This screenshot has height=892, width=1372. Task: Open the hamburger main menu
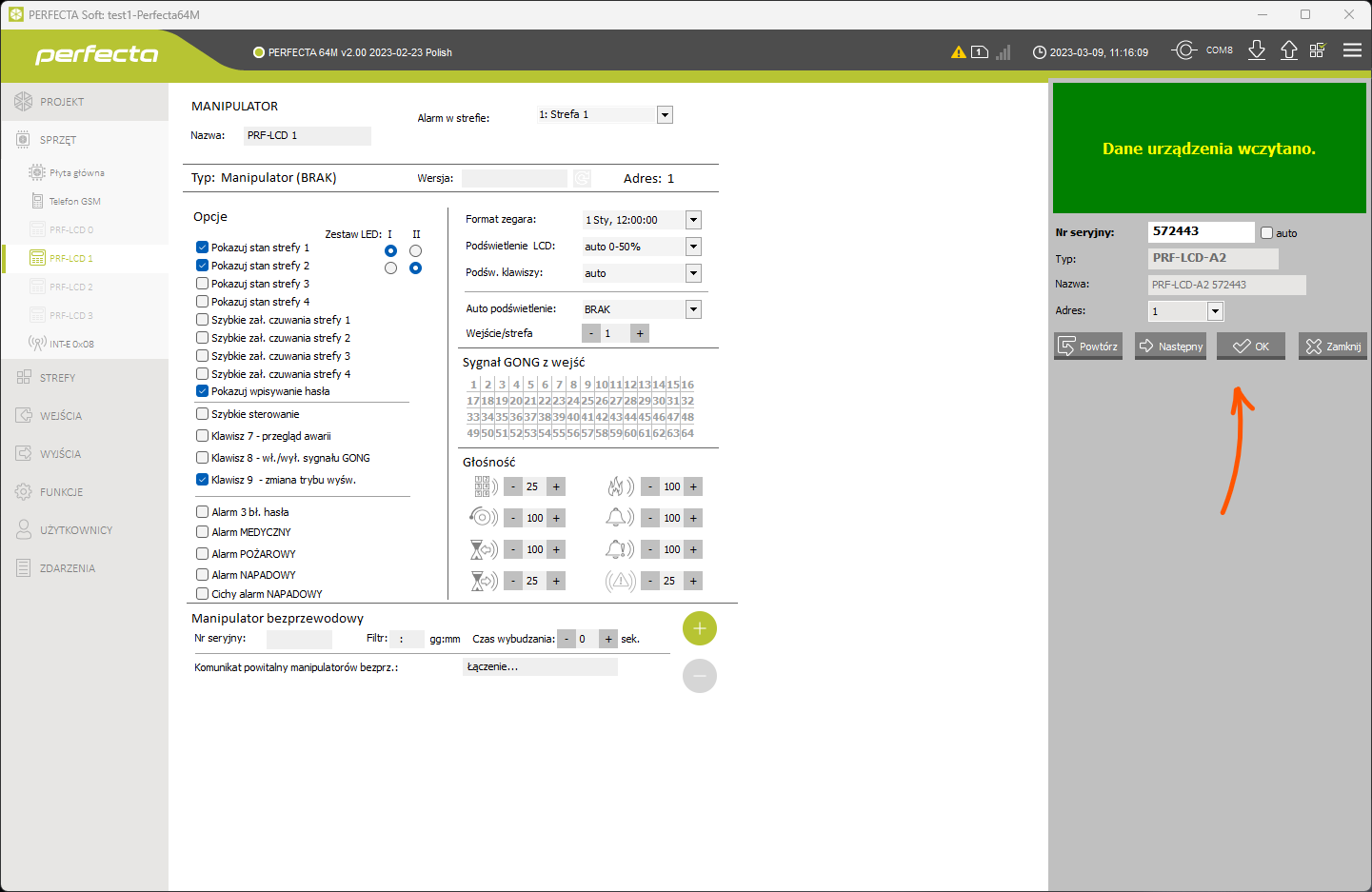click(1352, 50)
